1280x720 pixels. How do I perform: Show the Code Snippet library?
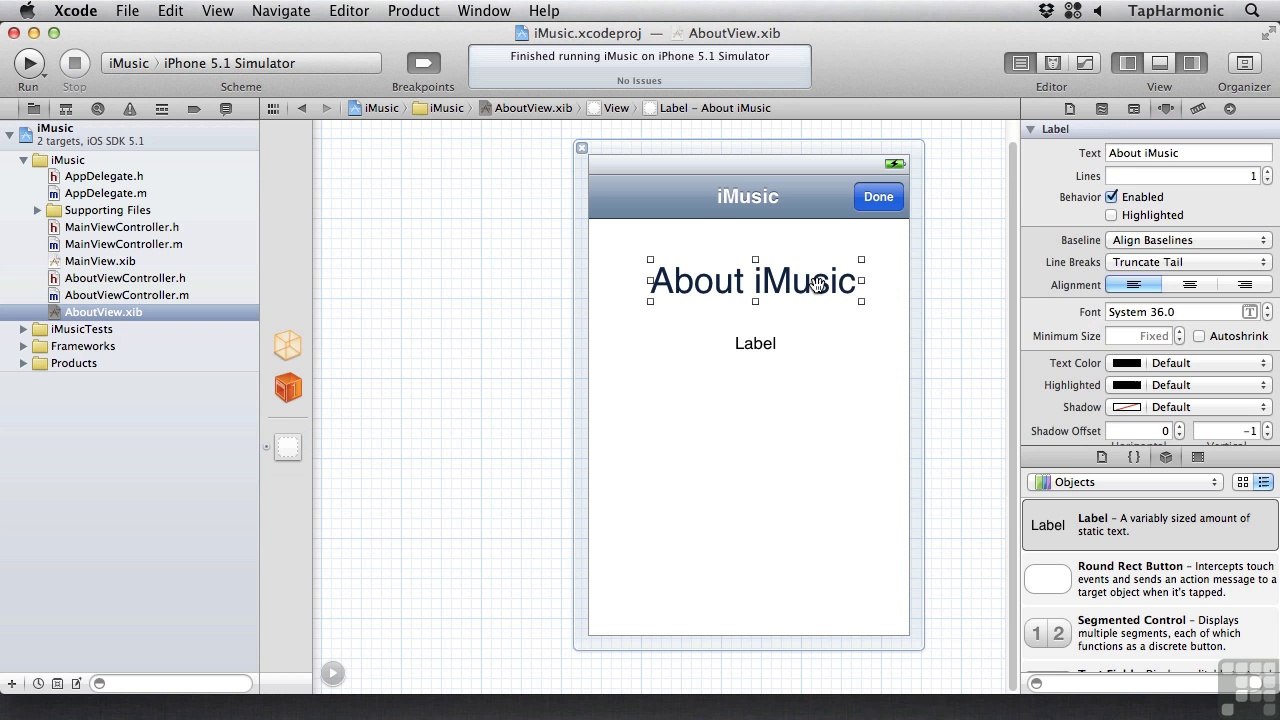pyautogui.click(x=1134, y=457)
